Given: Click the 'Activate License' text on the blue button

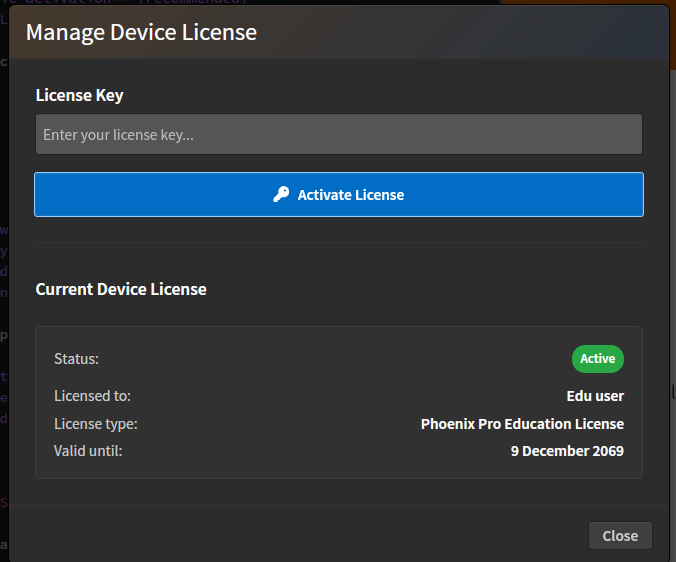Looking at the screenshot, I should [x=351, y=195].
